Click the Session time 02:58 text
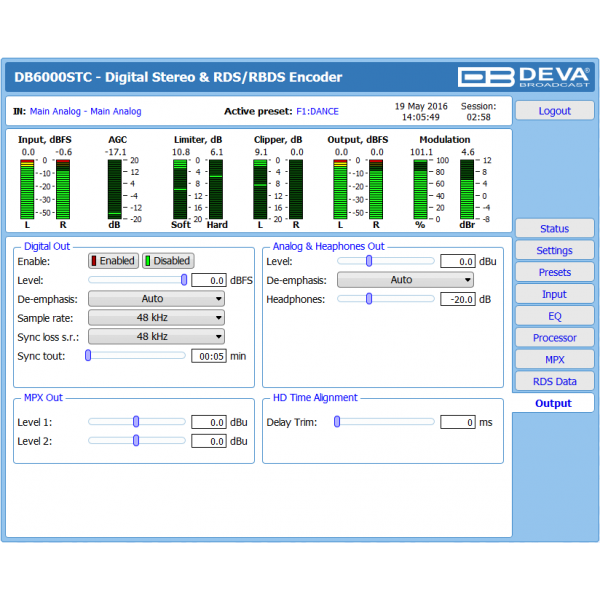This screenshot has width=600, height=600. click(478, 117)
